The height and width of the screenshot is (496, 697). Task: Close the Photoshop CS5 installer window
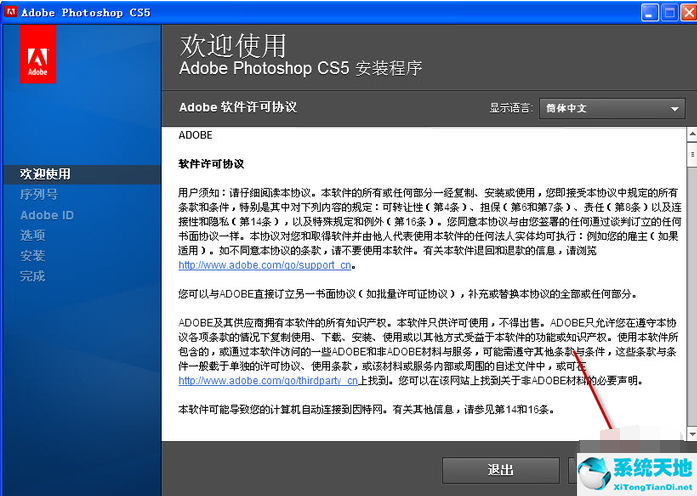pyautogui.click(x=689, y=12)
